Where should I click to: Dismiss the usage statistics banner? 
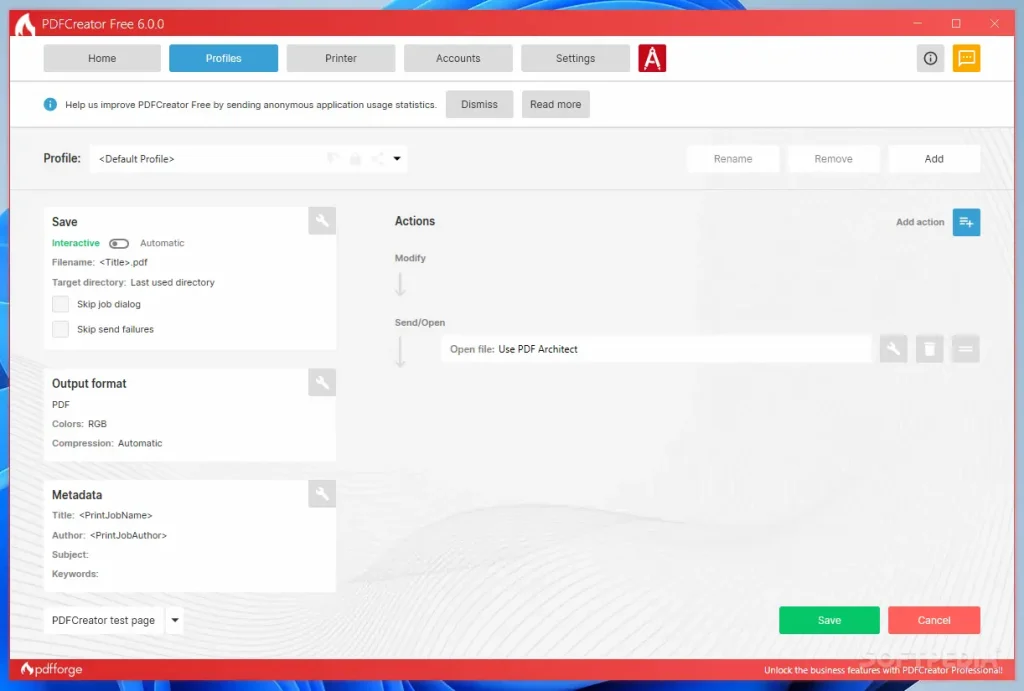click(479, 104)
